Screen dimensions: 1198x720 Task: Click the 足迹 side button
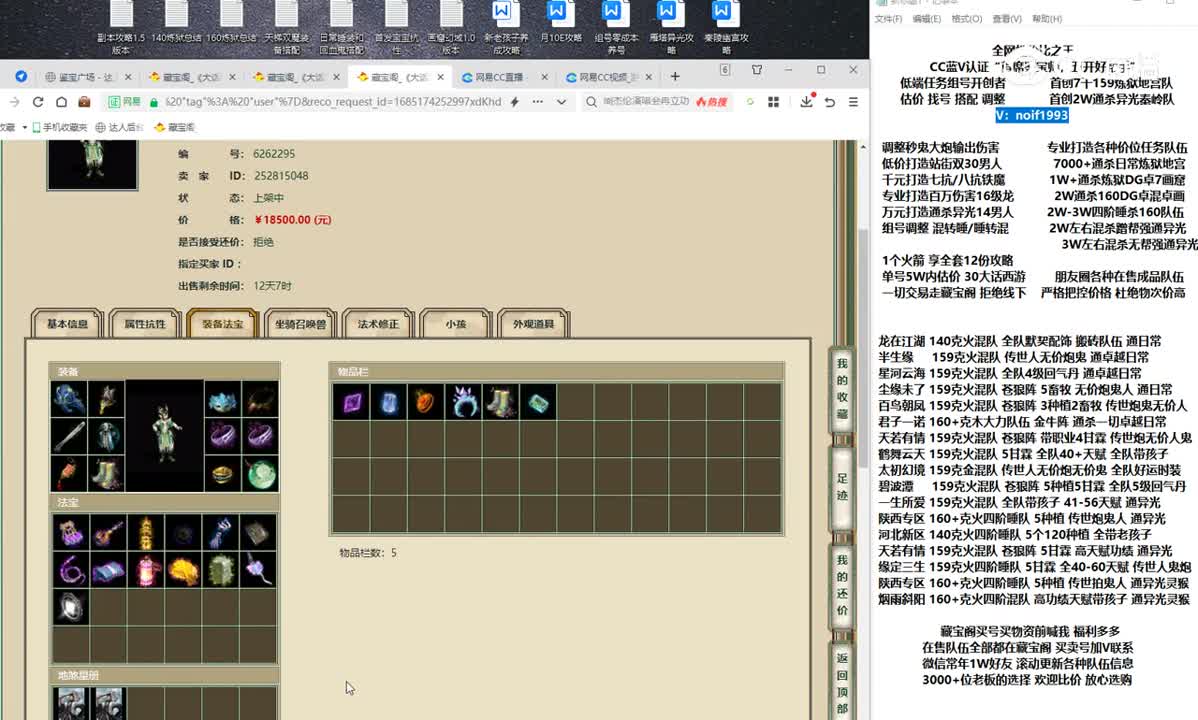pos(842,487)
